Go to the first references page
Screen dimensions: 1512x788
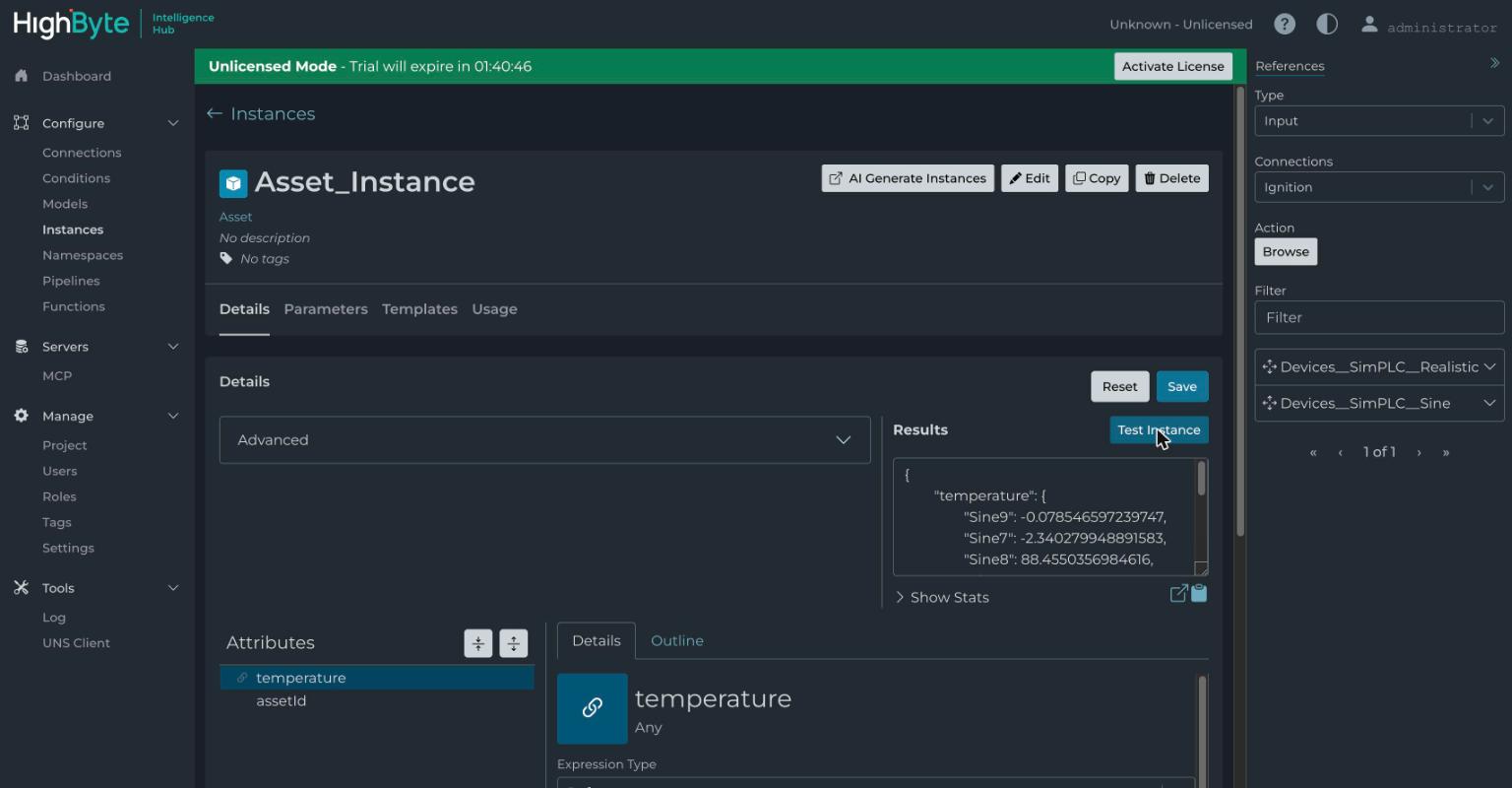[1313, 452]
